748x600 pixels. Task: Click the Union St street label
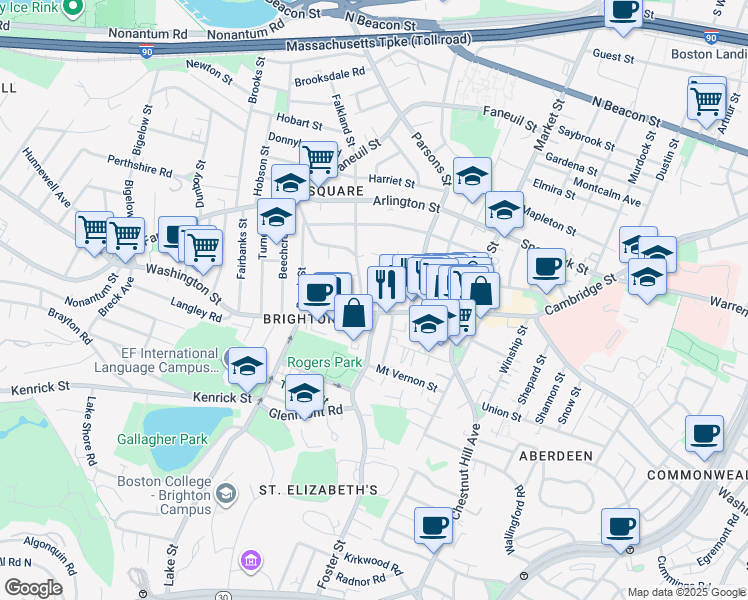tap(501, 412)
